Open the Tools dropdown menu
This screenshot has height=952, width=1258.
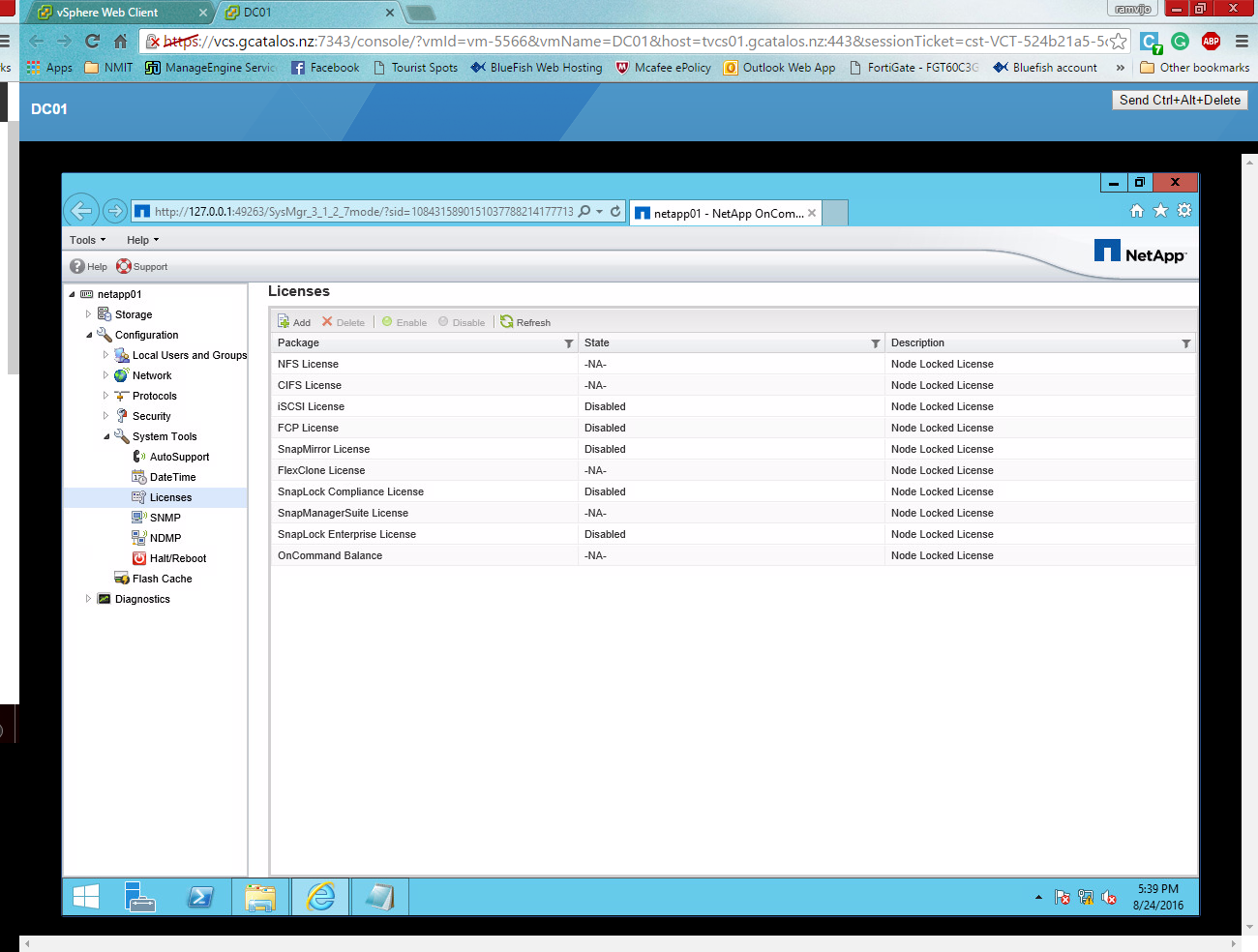pos(87,240)
